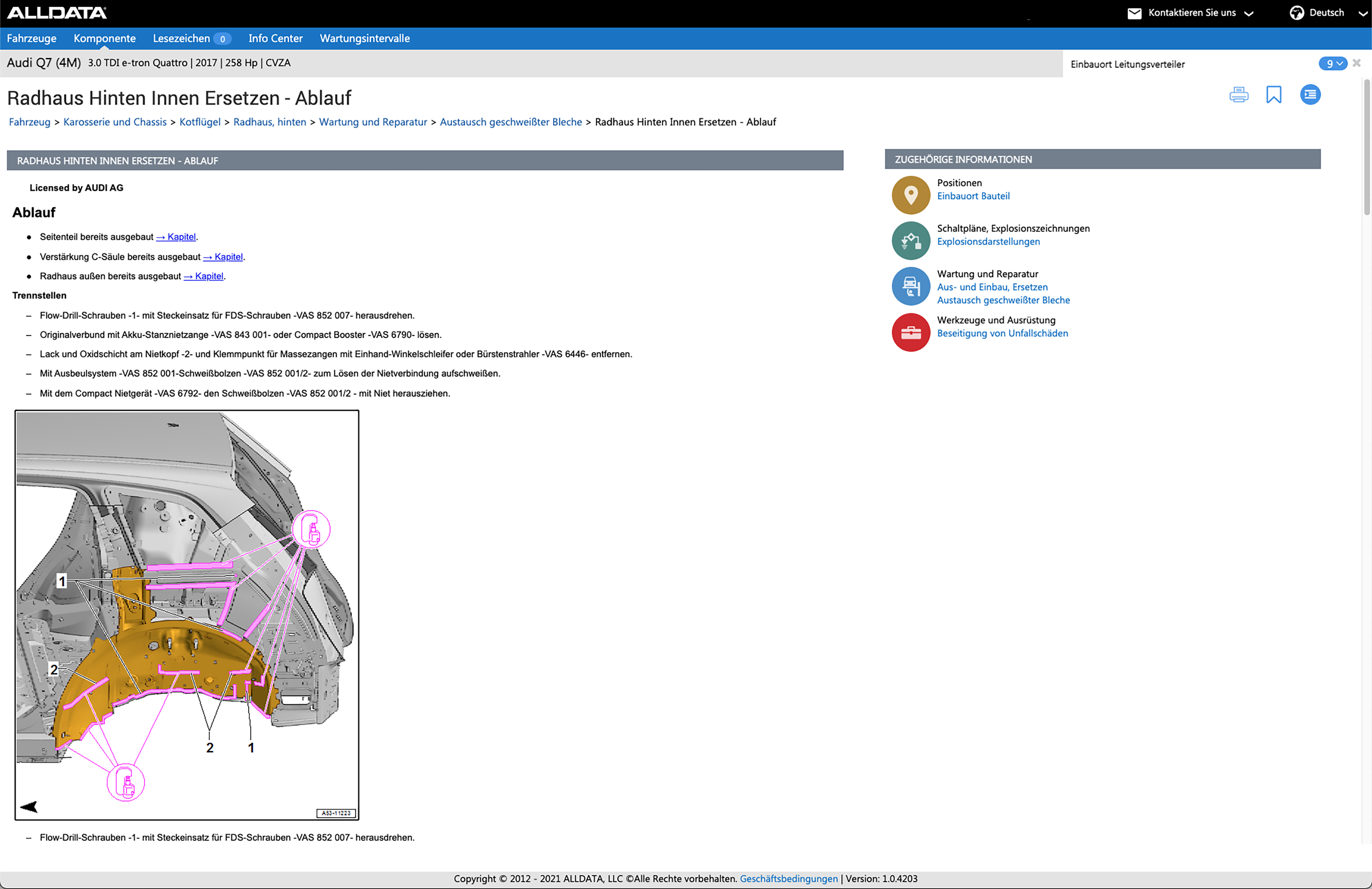Open the Fahrzeuge menu
The width and height of the screenshot is (1372, 889).
pyautogui.click(x=32, y=39)
